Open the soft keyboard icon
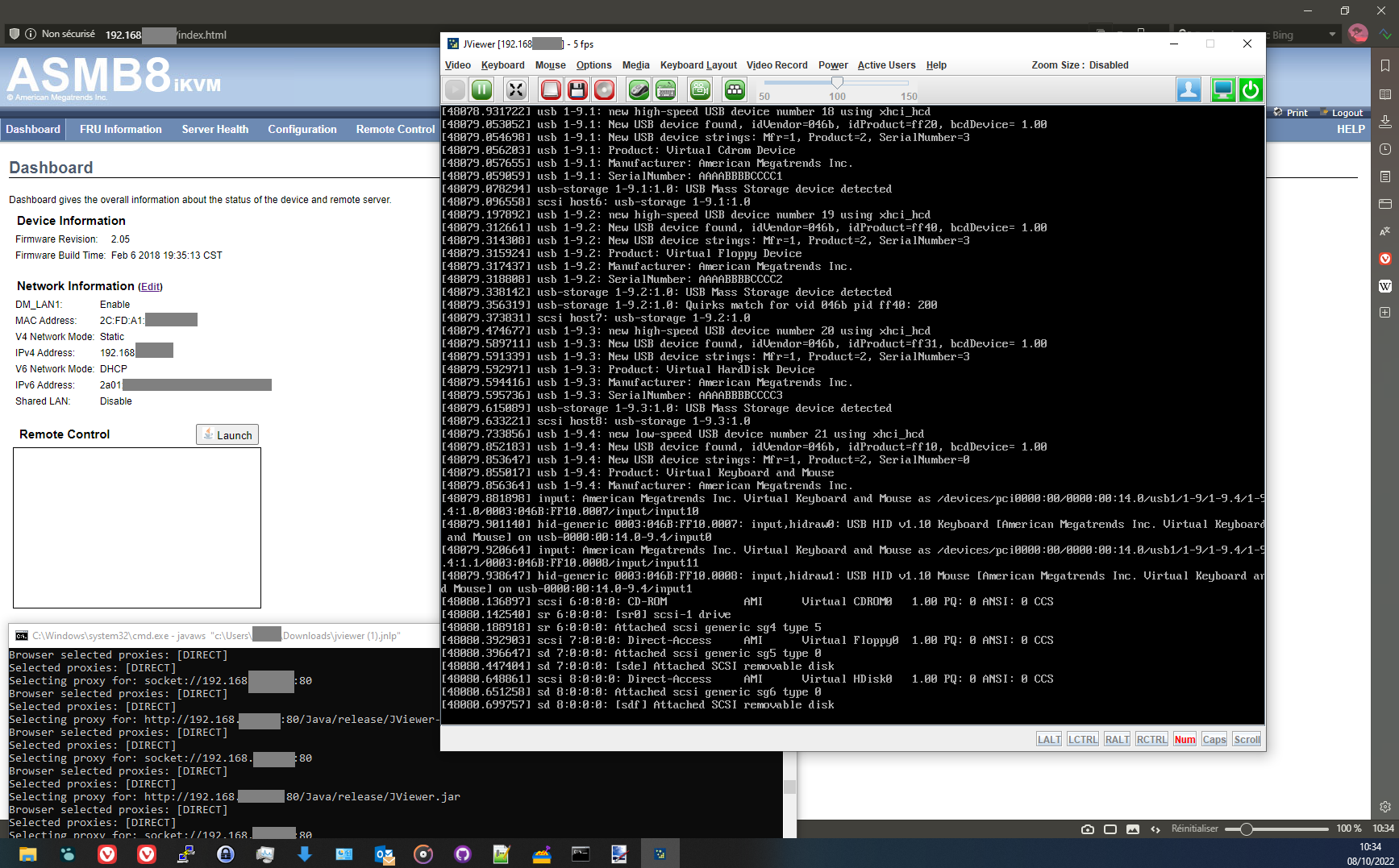Image resolution: width=1399 pixels, height=868 pixels. 665,89
